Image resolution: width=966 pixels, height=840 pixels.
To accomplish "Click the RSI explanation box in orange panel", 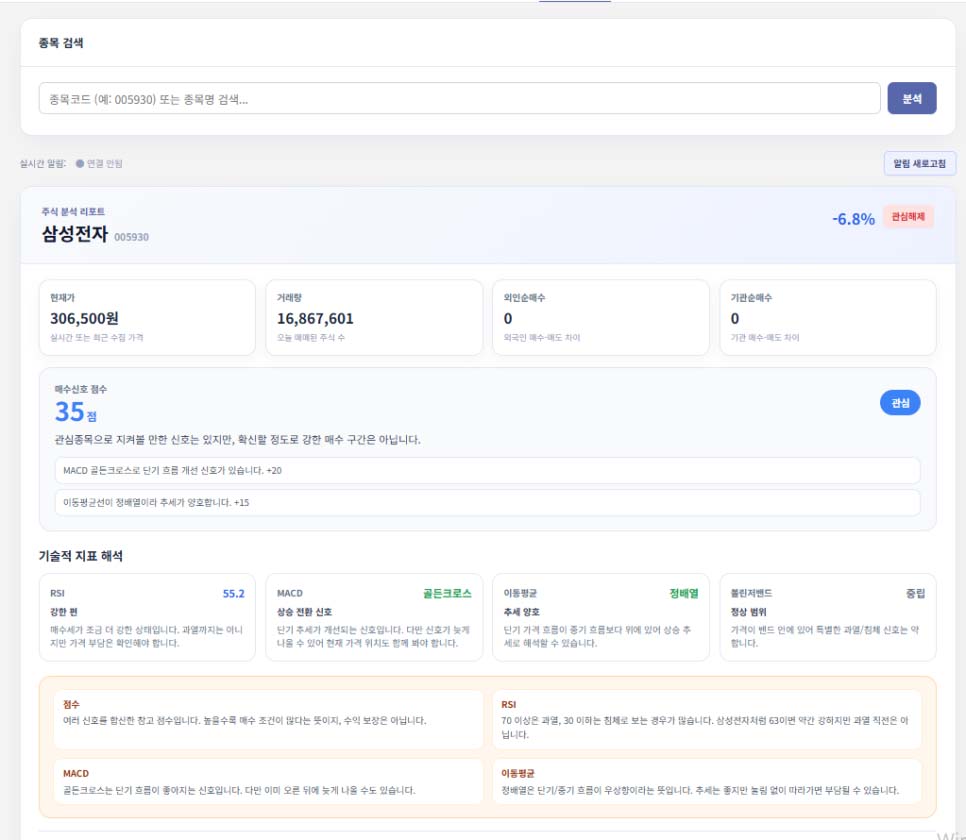I will [x=707, y=719].
